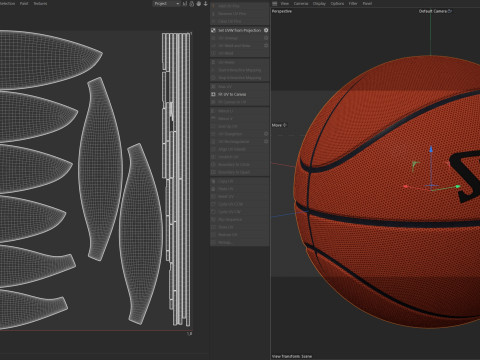
Task: Grab the green axis arrow of the gizmo
Action: tap(458, 187)
